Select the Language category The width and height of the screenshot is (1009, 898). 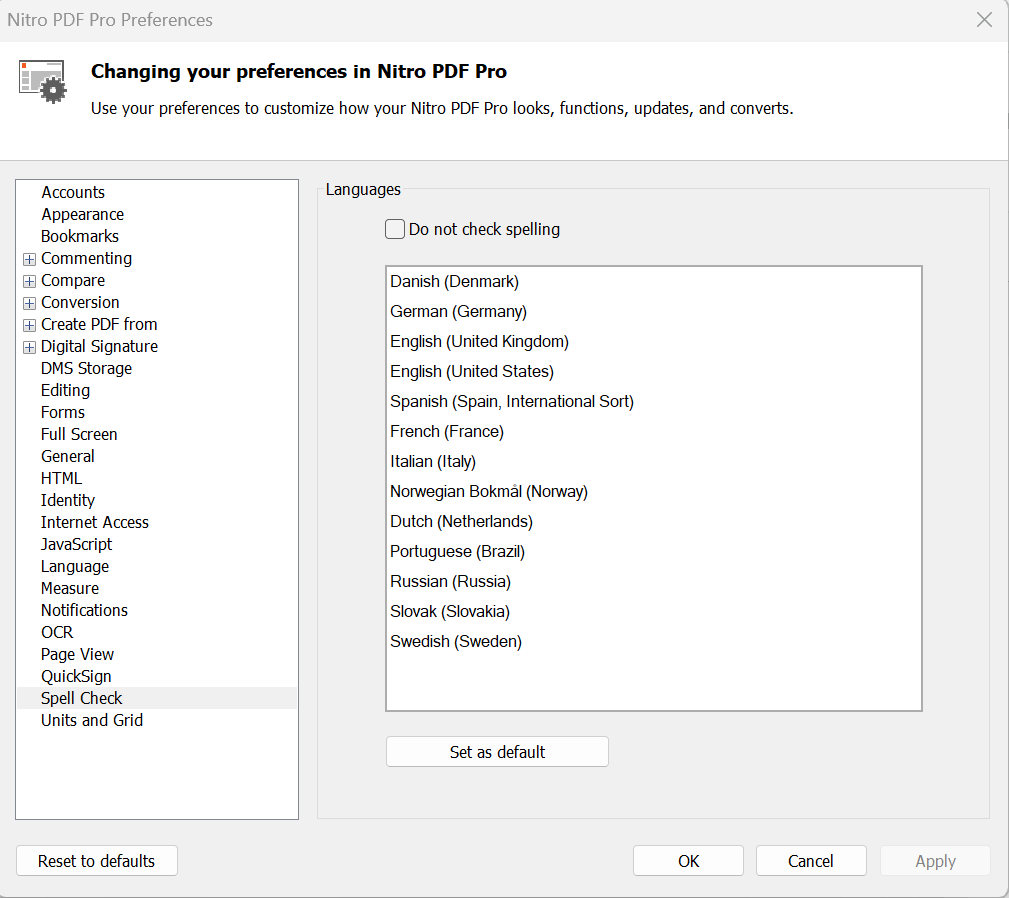75,566
